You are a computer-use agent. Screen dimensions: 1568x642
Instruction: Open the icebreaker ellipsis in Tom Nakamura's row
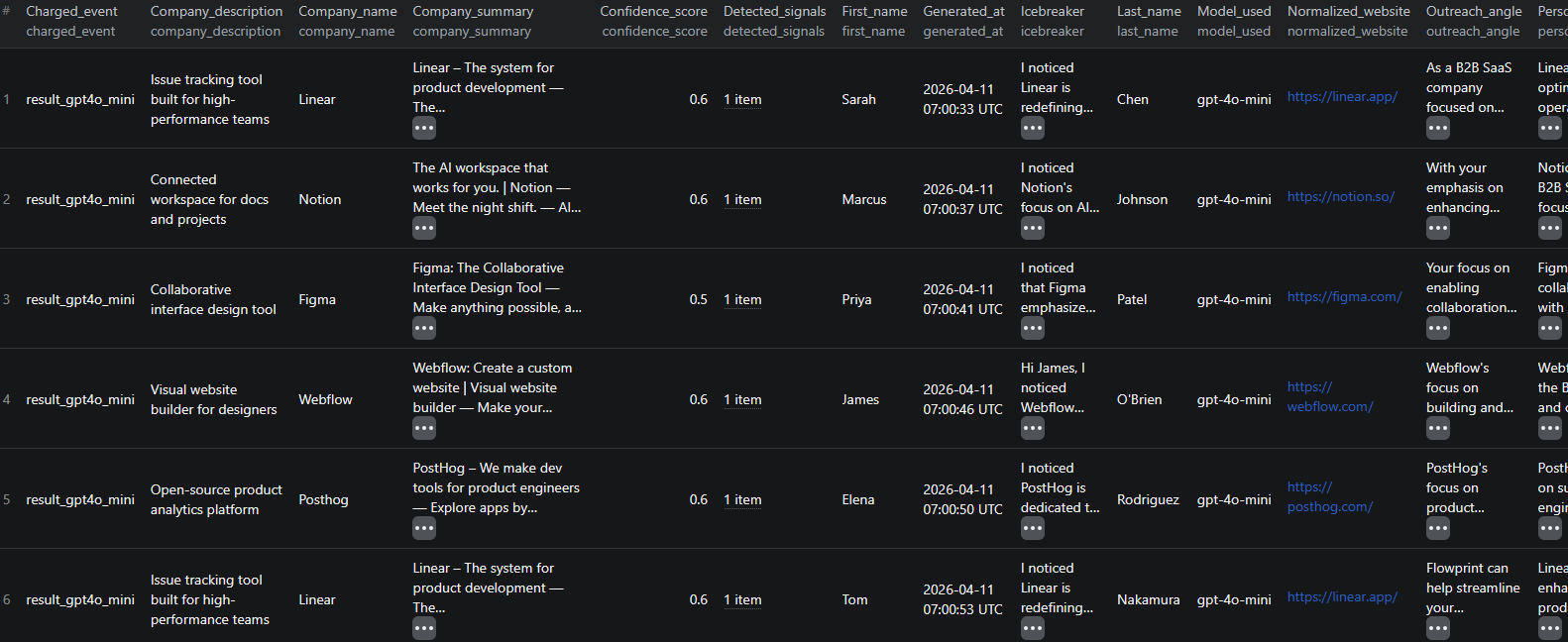tap(1033, 628)
